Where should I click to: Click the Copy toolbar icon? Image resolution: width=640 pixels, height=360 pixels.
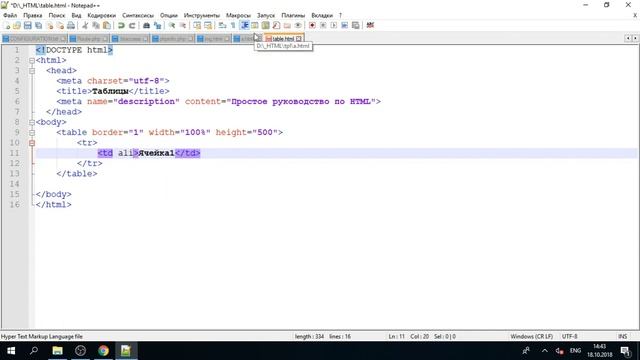coord(96,25)
